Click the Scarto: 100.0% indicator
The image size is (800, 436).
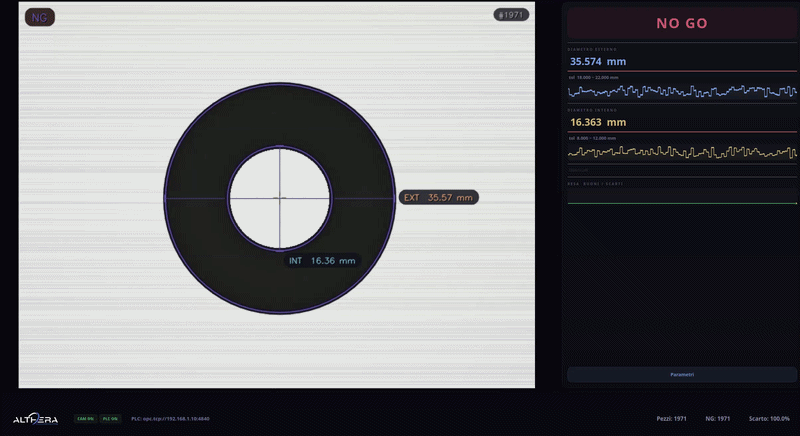click(769, 418)
